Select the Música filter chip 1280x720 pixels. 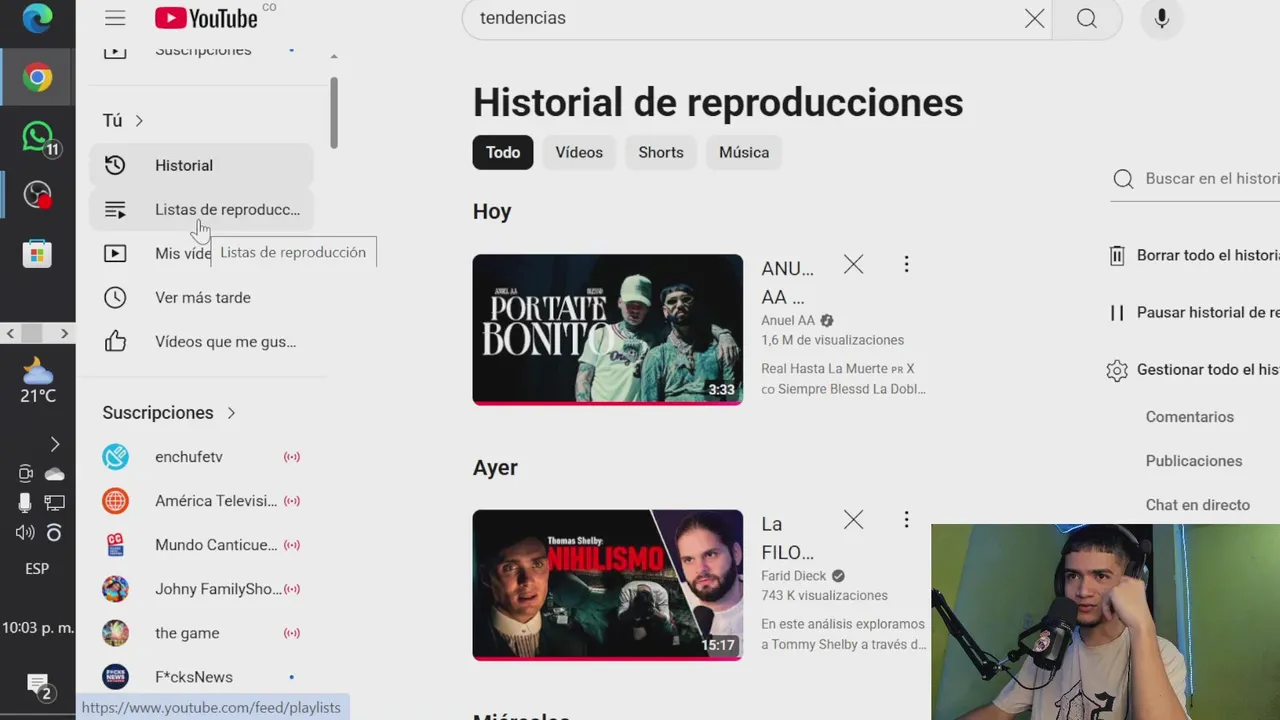tap(744, 152)
